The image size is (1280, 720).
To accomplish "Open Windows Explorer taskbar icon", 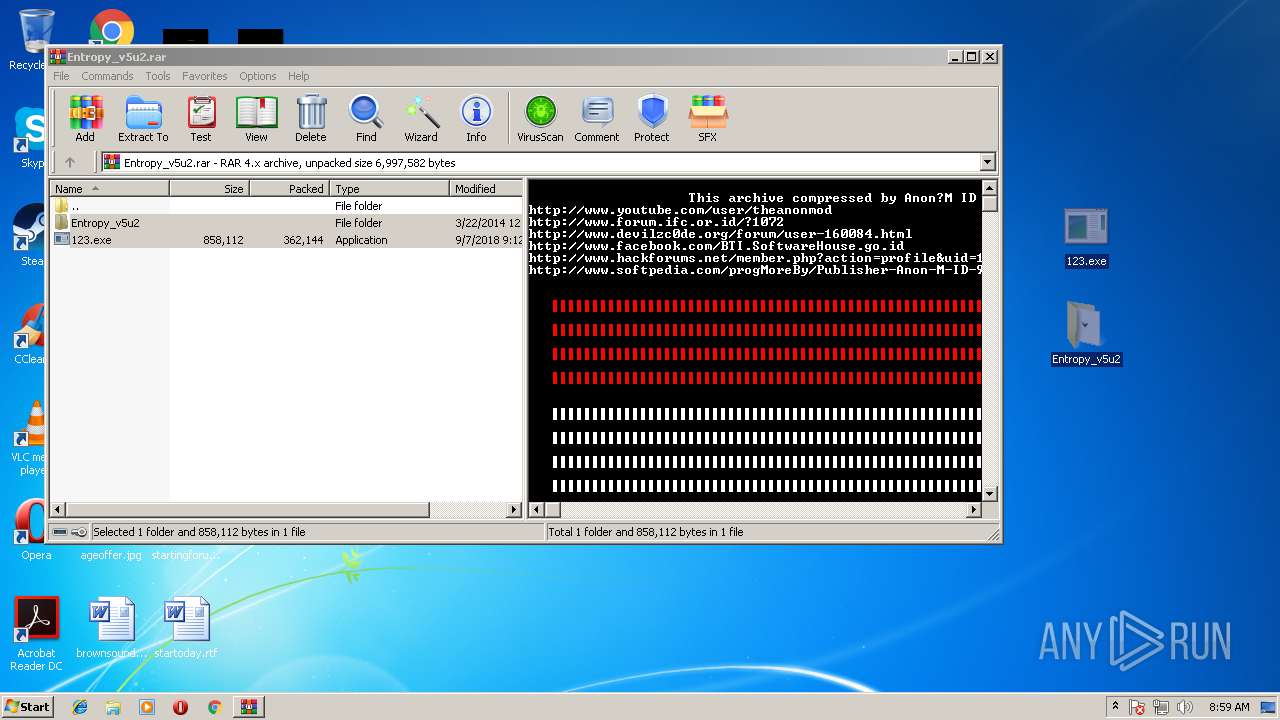I will (x=113, y=707).
